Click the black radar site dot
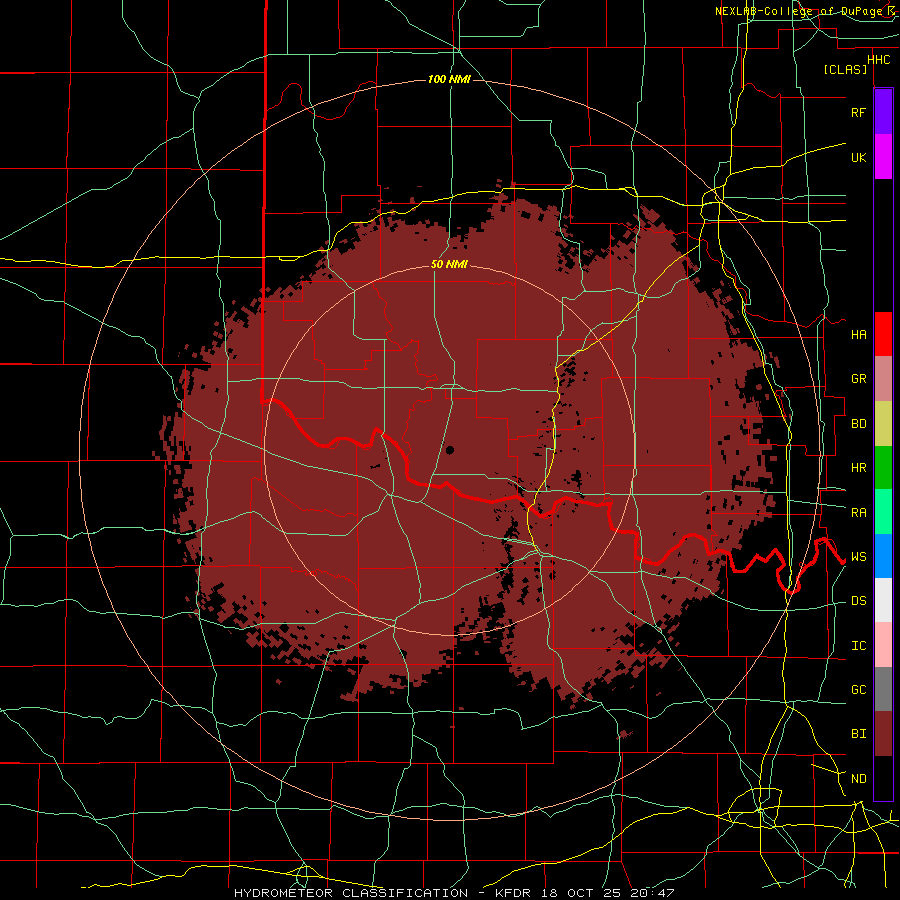This screenshot has width=900, height=900. coord(450,450)
